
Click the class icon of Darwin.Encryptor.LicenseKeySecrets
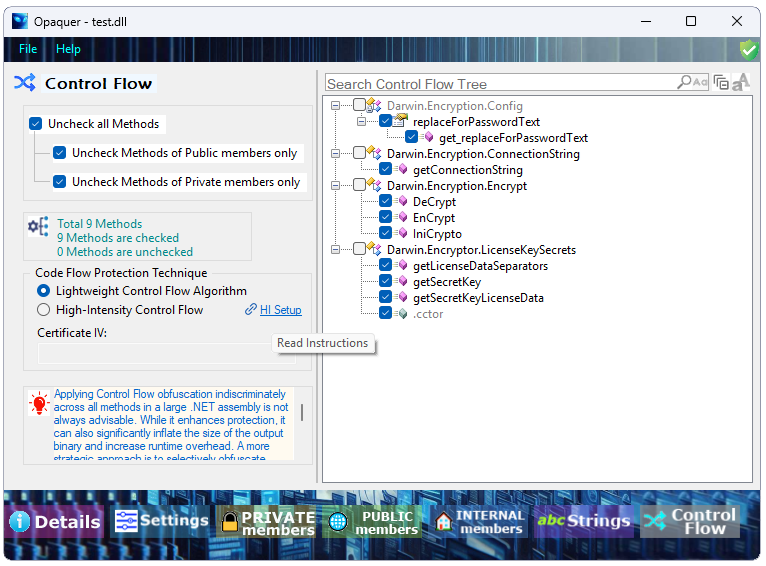(374, 250)
